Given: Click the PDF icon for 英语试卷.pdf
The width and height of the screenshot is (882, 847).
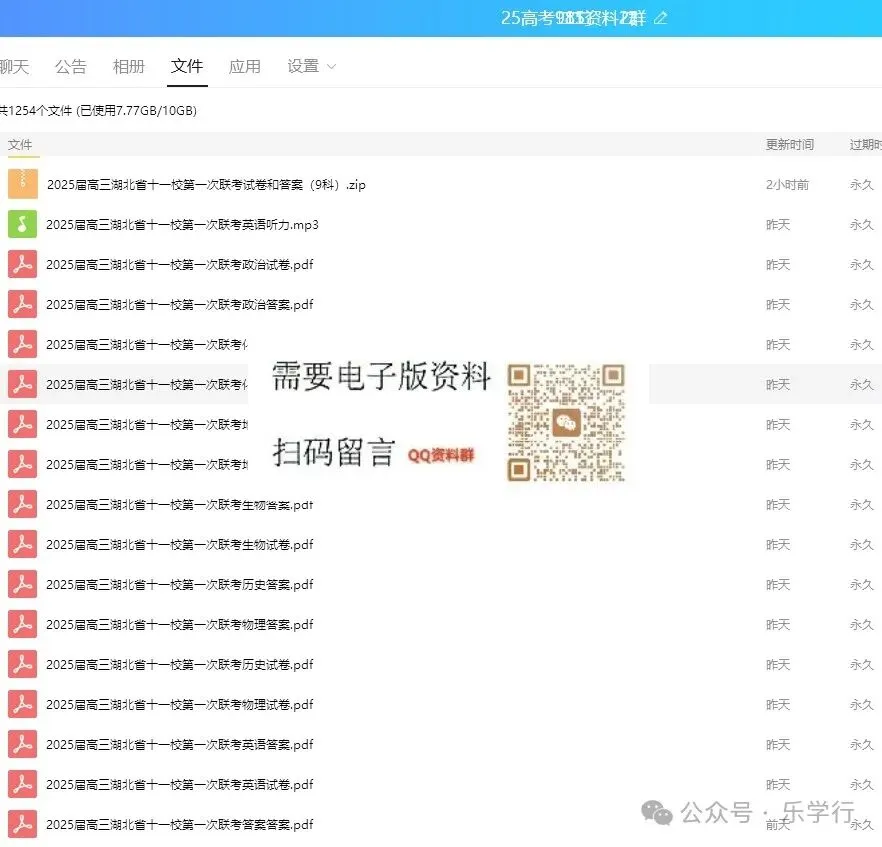Looking at the screenshot, I should (x=22, y=783).
